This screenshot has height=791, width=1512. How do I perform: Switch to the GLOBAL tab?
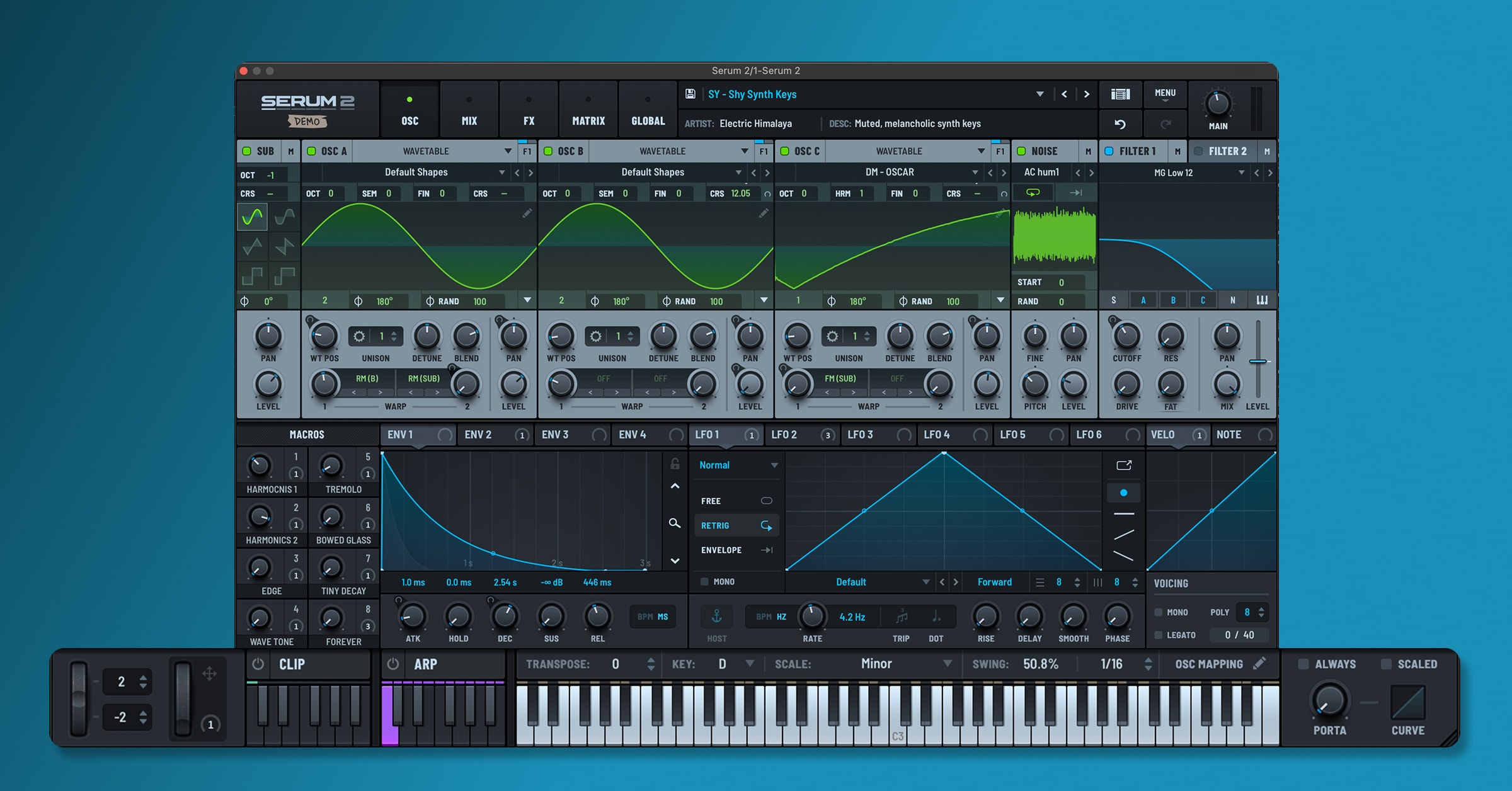coord(648,109)
